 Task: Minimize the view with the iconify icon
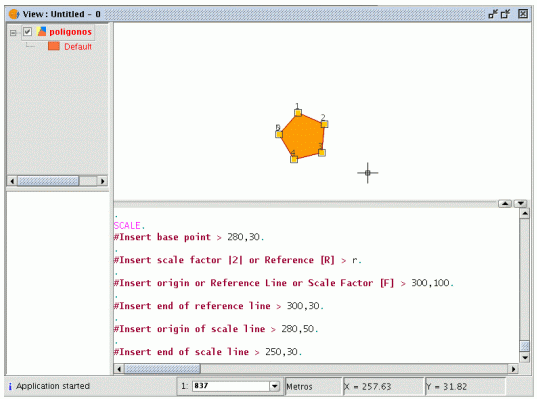coord(493,14)
